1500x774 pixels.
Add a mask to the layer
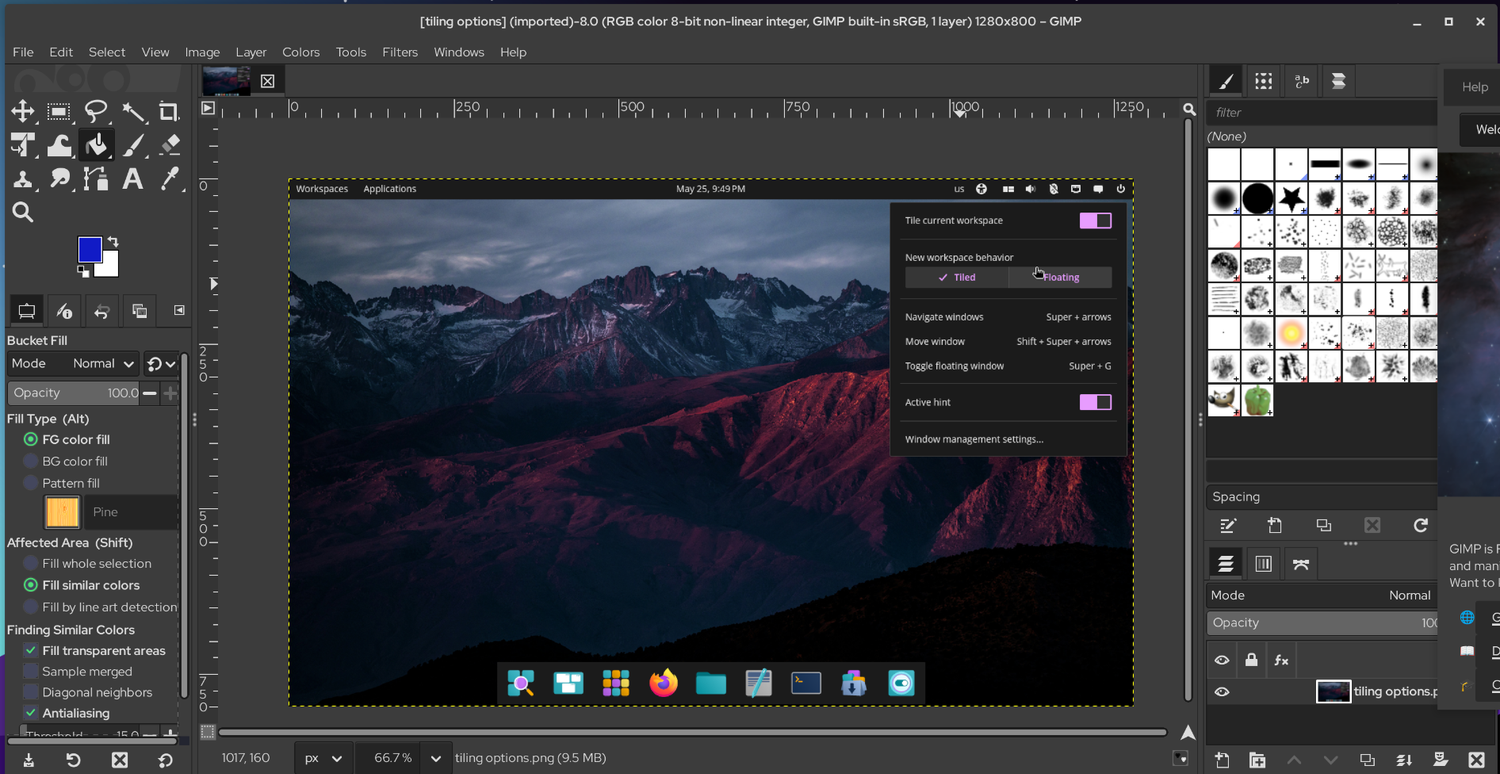1440,760
